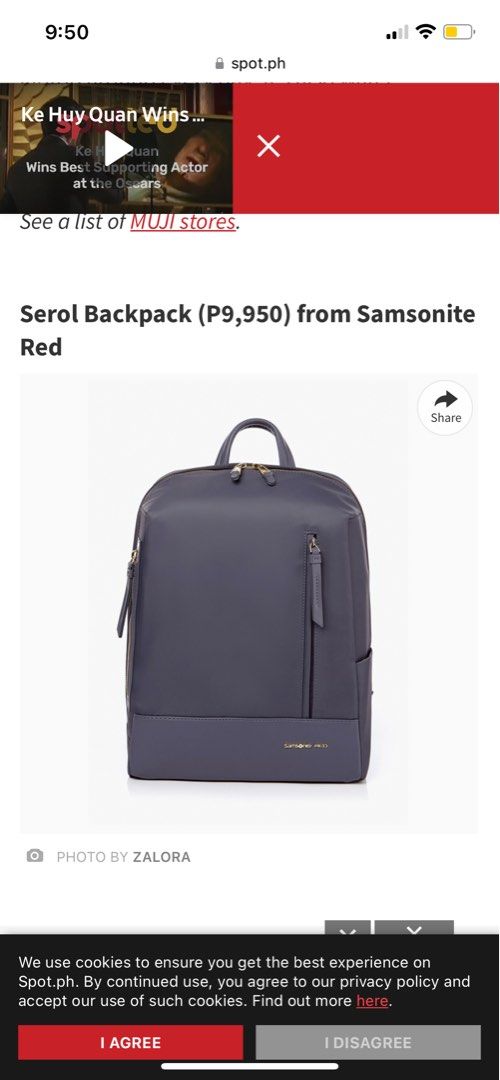Play the Ke Huy Quan video
500x1080 pixels.
tap(118, 148)
